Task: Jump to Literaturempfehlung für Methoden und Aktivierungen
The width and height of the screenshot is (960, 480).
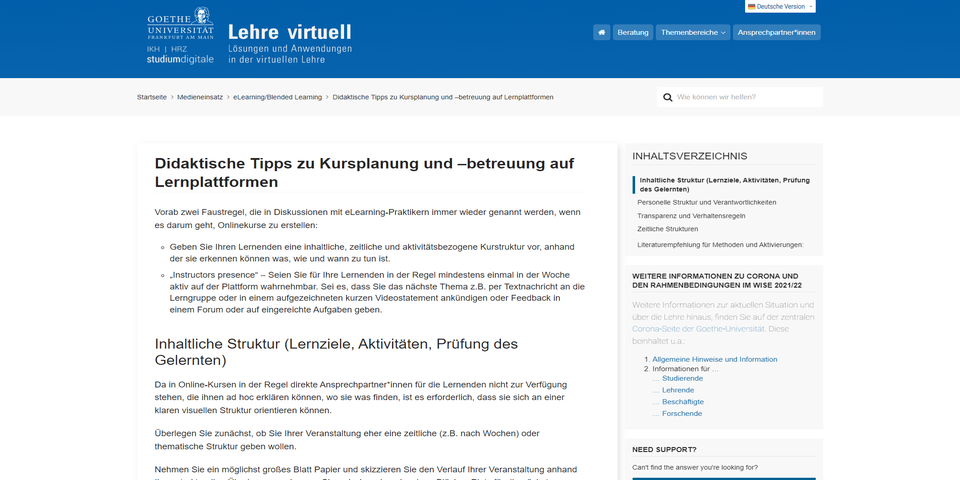Action: (720, 244)
